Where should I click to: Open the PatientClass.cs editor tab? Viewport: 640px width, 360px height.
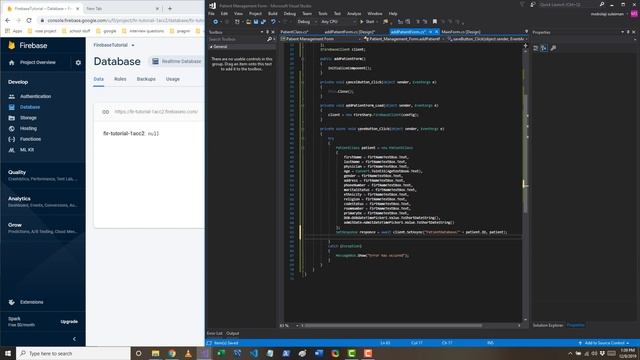[x=294, y=32]
